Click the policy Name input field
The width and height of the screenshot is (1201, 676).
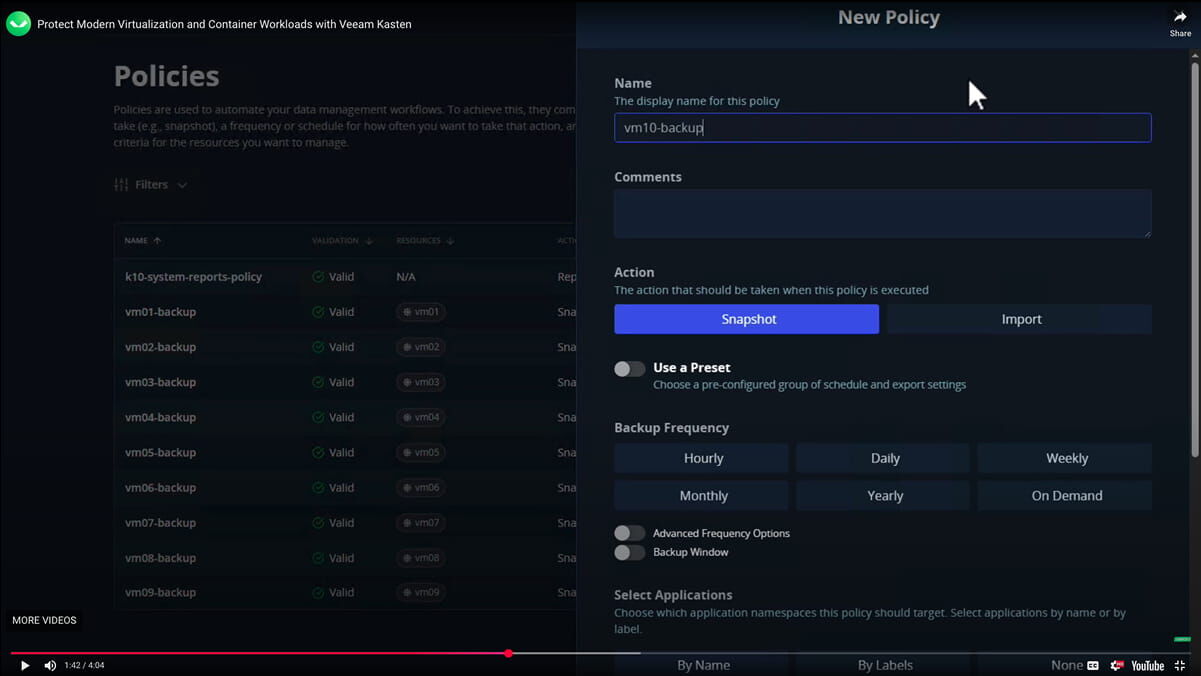(883, 128)
